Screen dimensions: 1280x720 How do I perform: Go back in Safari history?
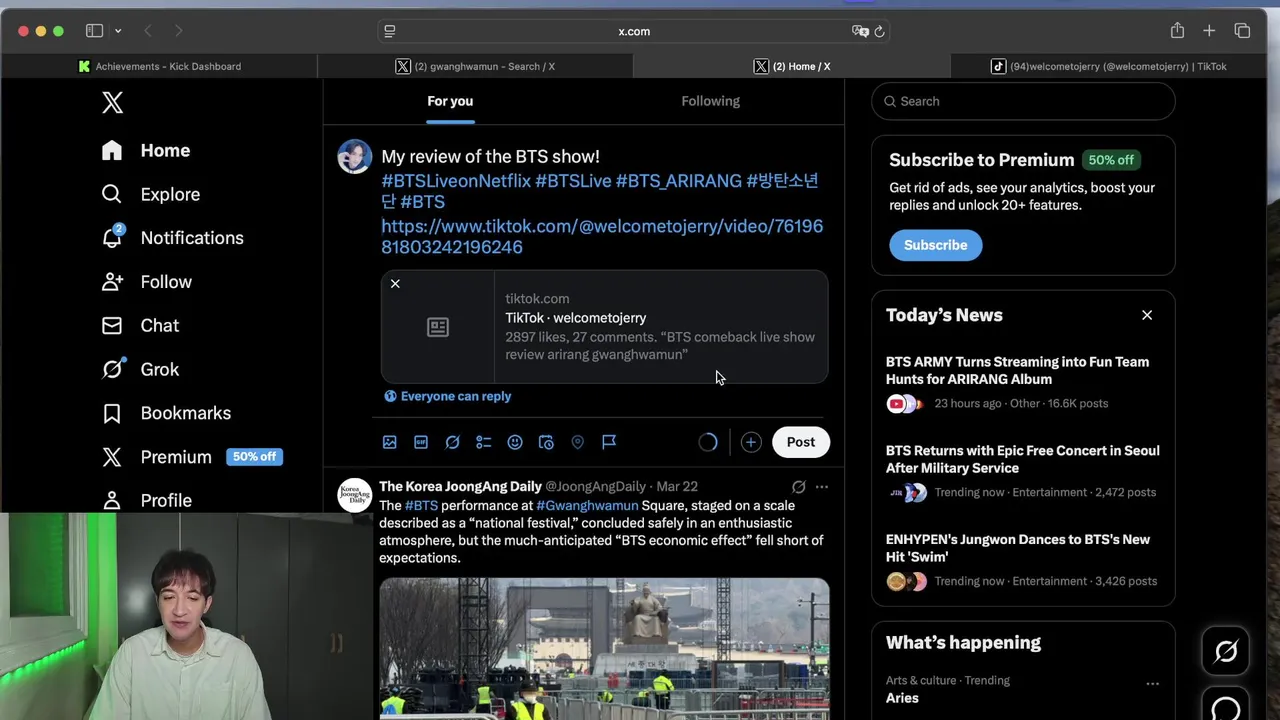(148, 31)
